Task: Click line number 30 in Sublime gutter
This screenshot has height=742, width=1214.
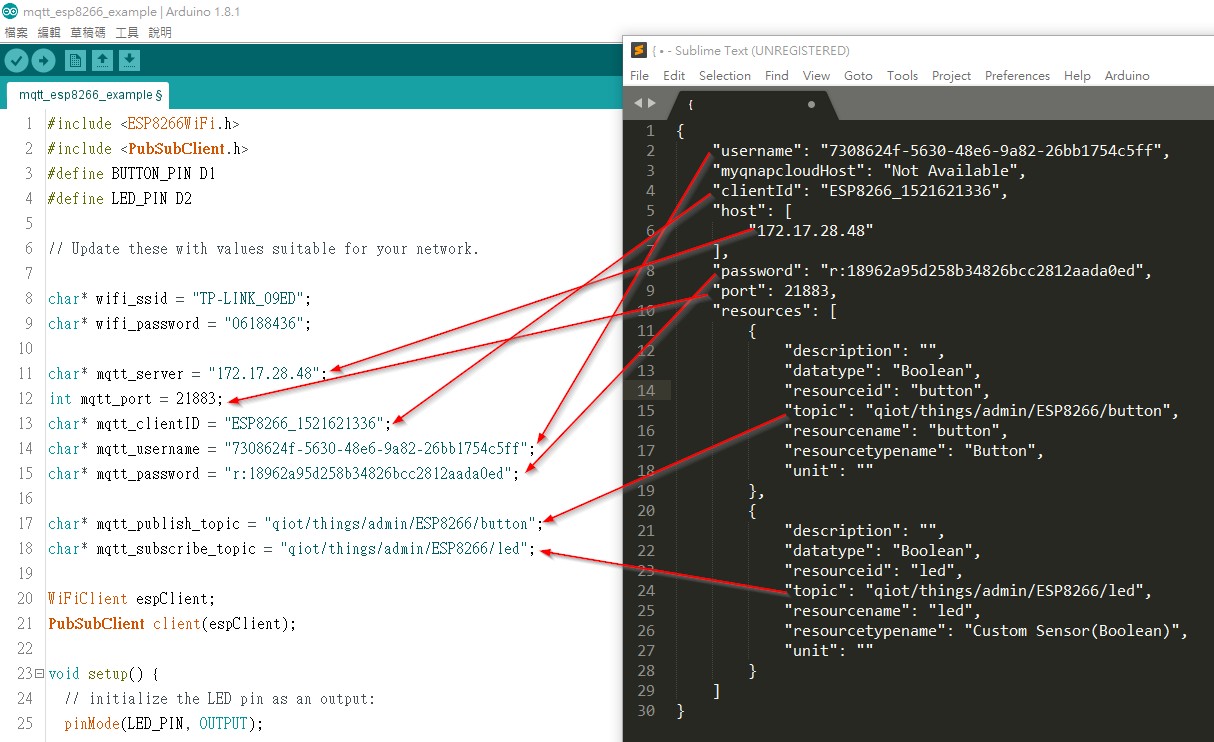Action: point(645,711)
